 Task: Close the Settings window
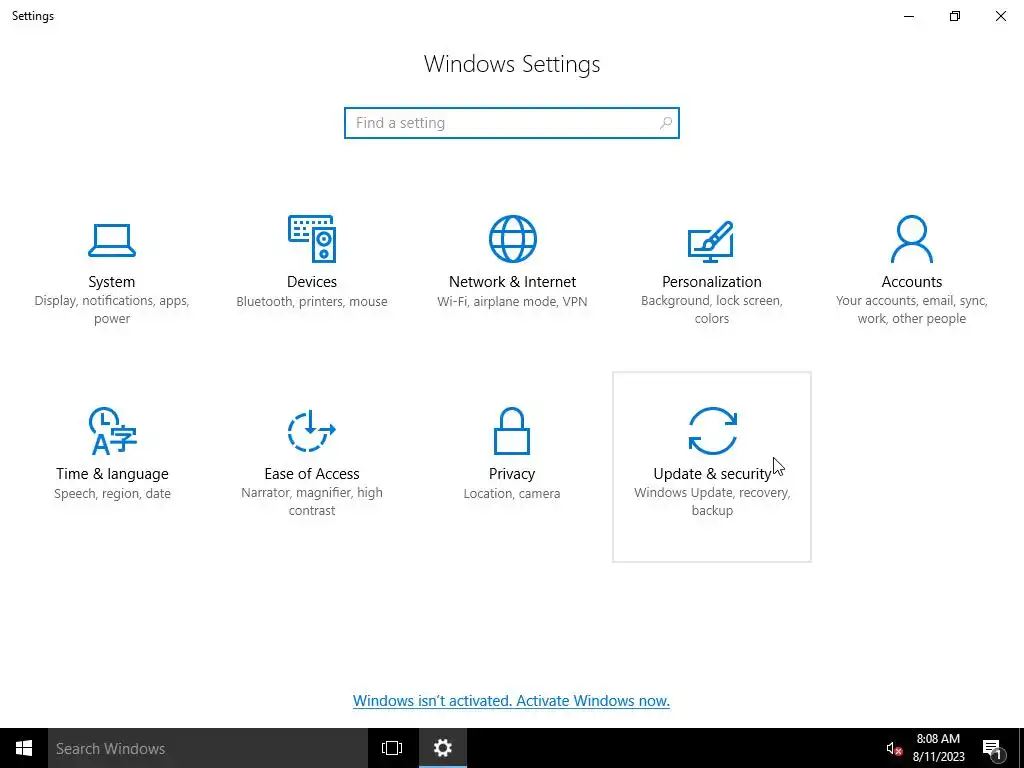(x=1000, y=16)
